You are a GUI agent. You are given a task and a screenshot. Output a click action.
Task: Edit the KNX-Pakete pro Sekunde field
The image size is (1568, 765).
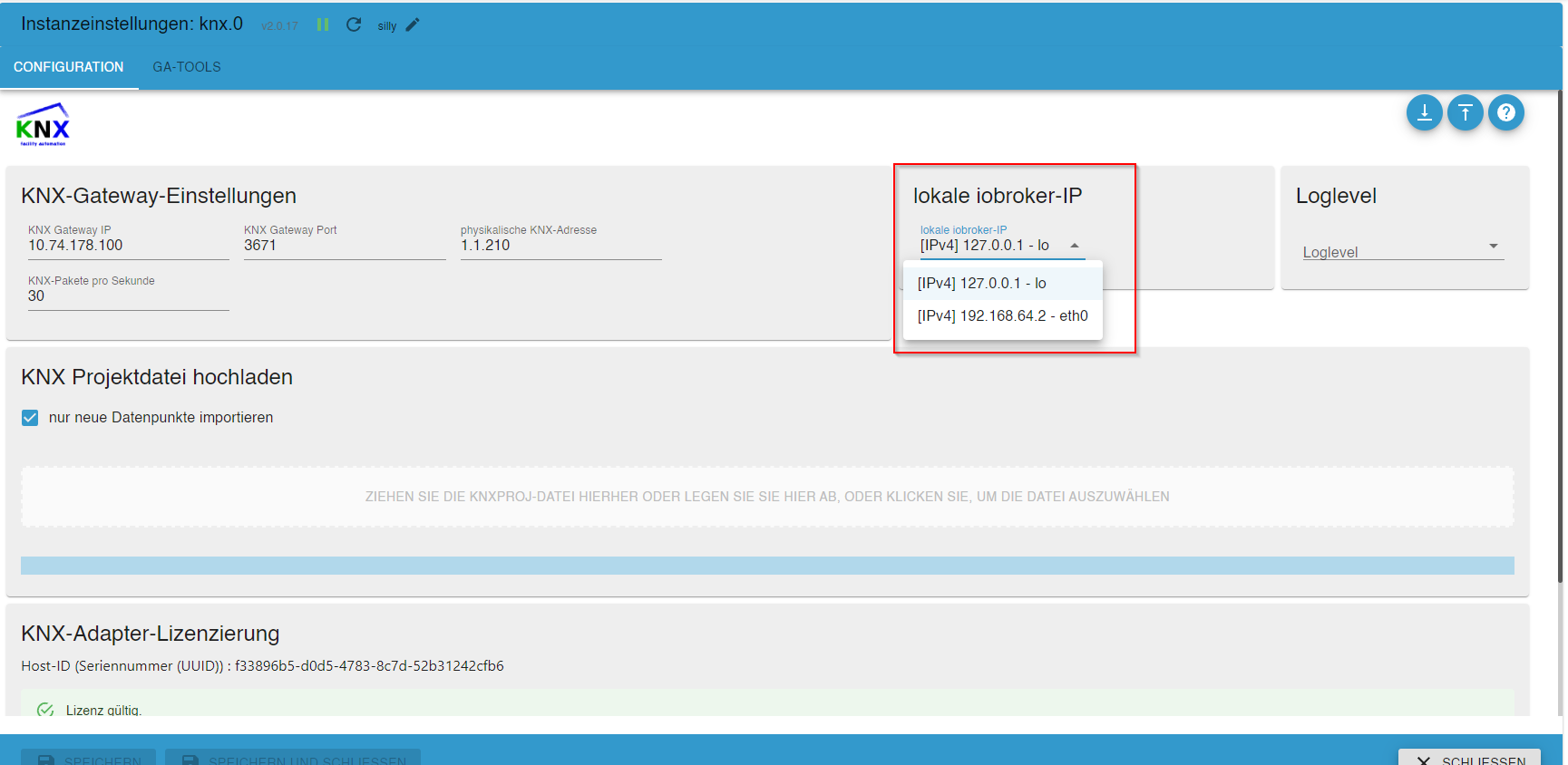129,296
